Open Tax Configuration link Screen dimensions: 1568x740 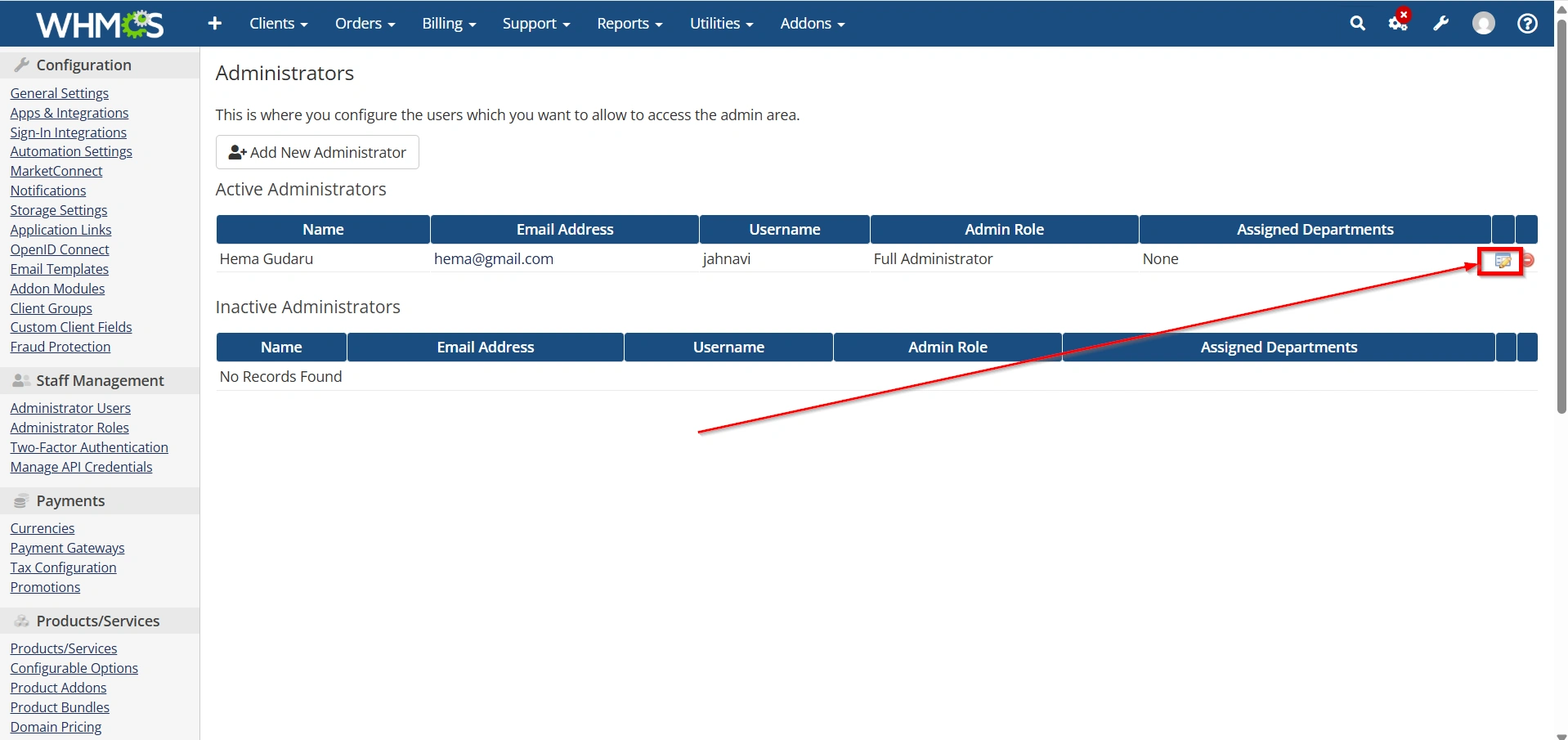63,567
